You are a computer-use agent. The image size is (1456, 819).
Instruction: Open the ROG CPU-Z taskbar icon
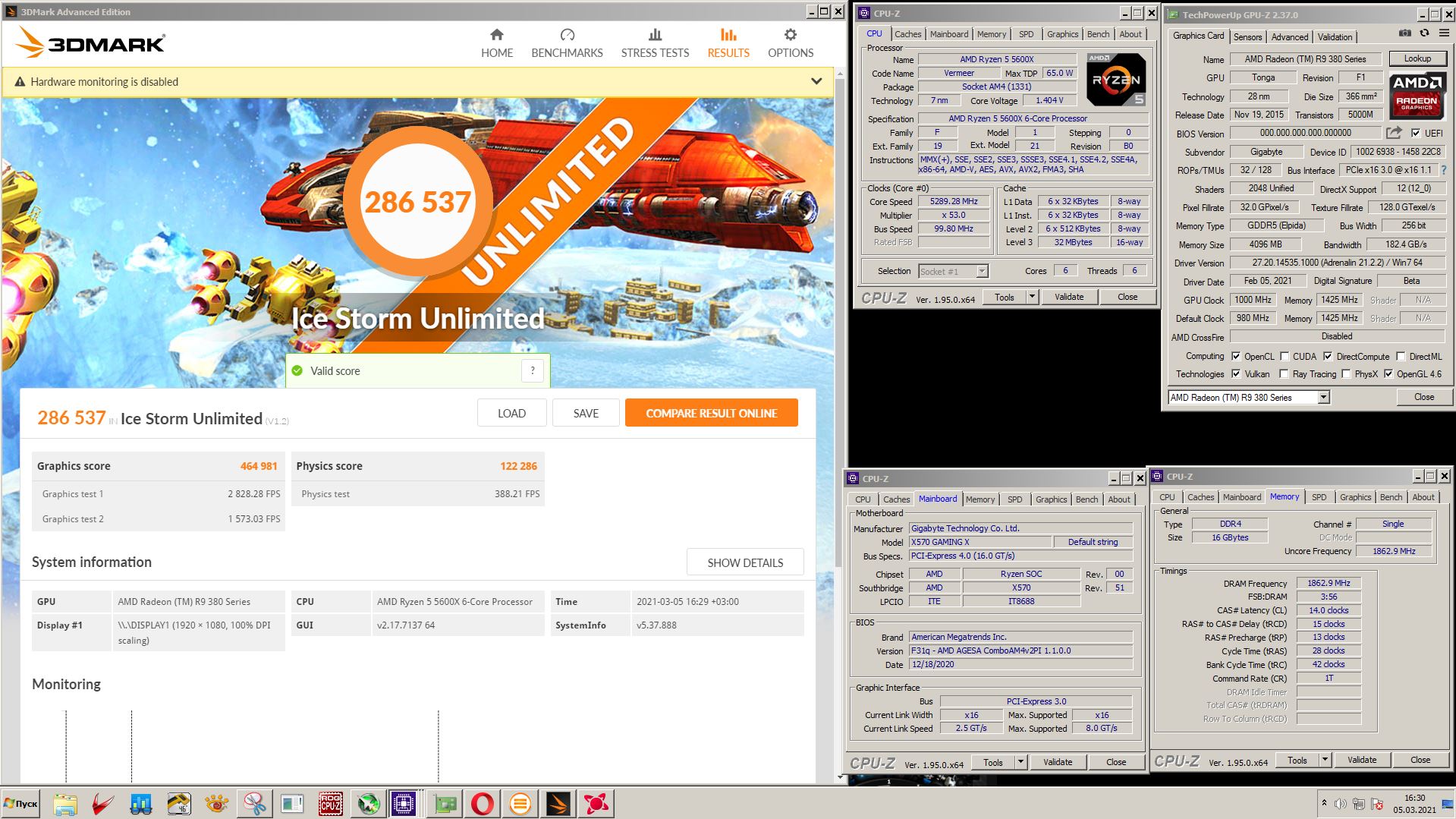(x=330, y=803)
